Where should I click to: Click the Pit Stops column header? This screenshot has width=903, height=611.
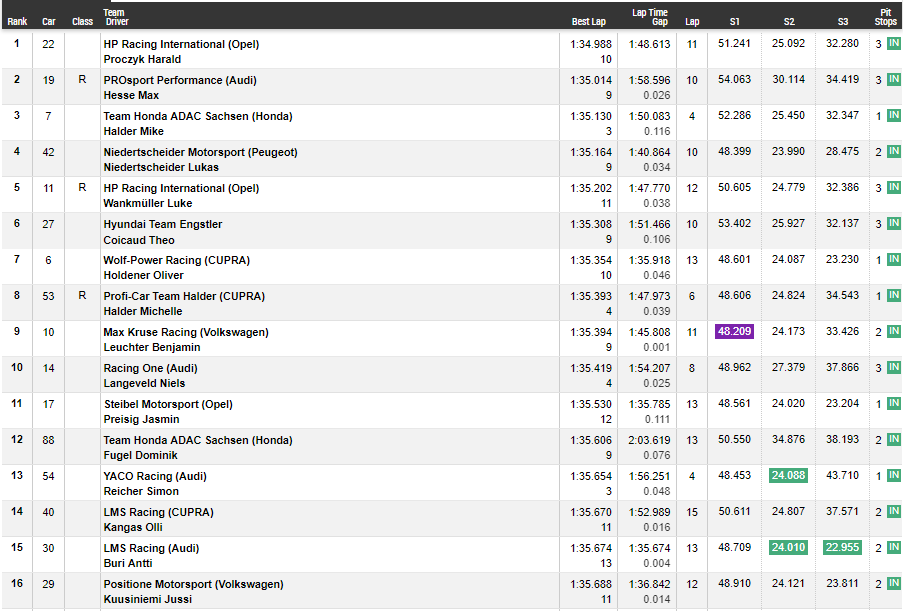[x=886, y=17]
